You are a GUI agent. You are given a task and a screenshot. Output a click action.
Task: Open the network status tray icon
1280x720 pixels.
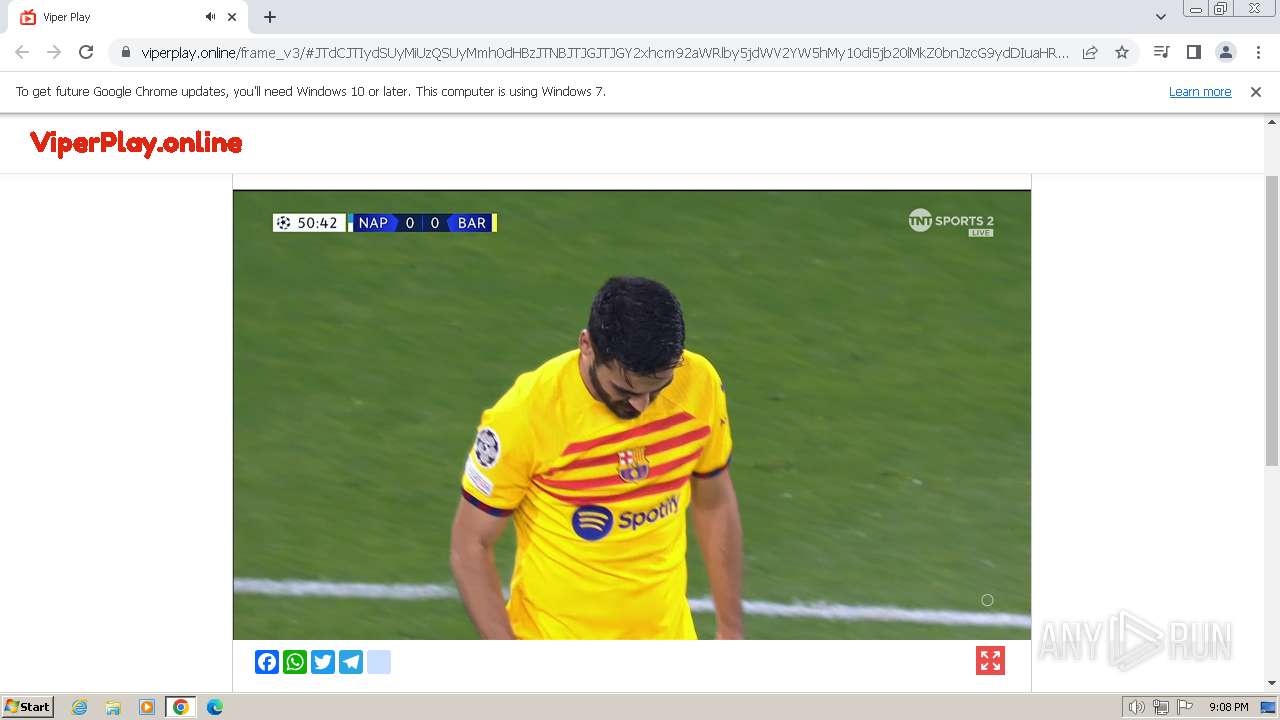pos(1161,707)
